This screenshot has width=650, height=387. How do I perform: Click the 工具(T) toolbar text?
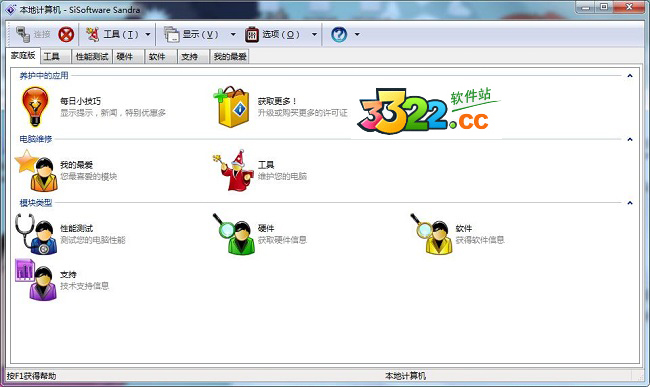[x=121, y=34]
